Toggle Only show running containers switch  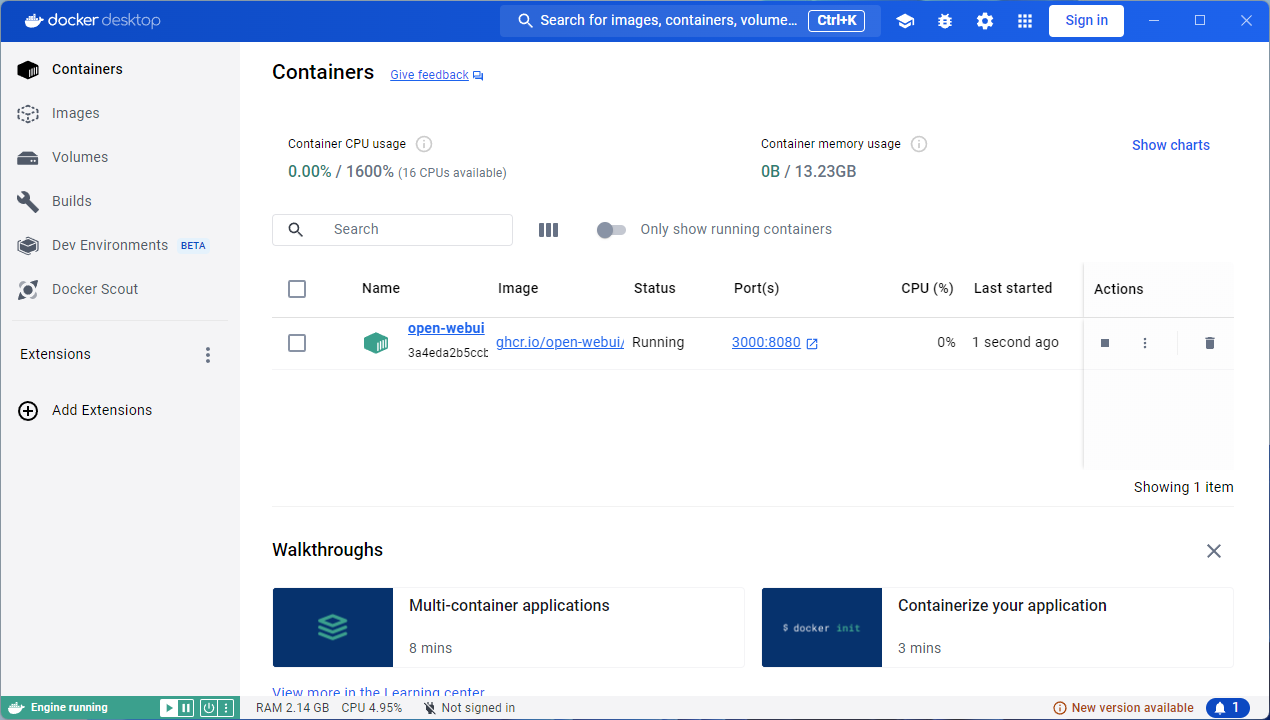coord(611,230)
